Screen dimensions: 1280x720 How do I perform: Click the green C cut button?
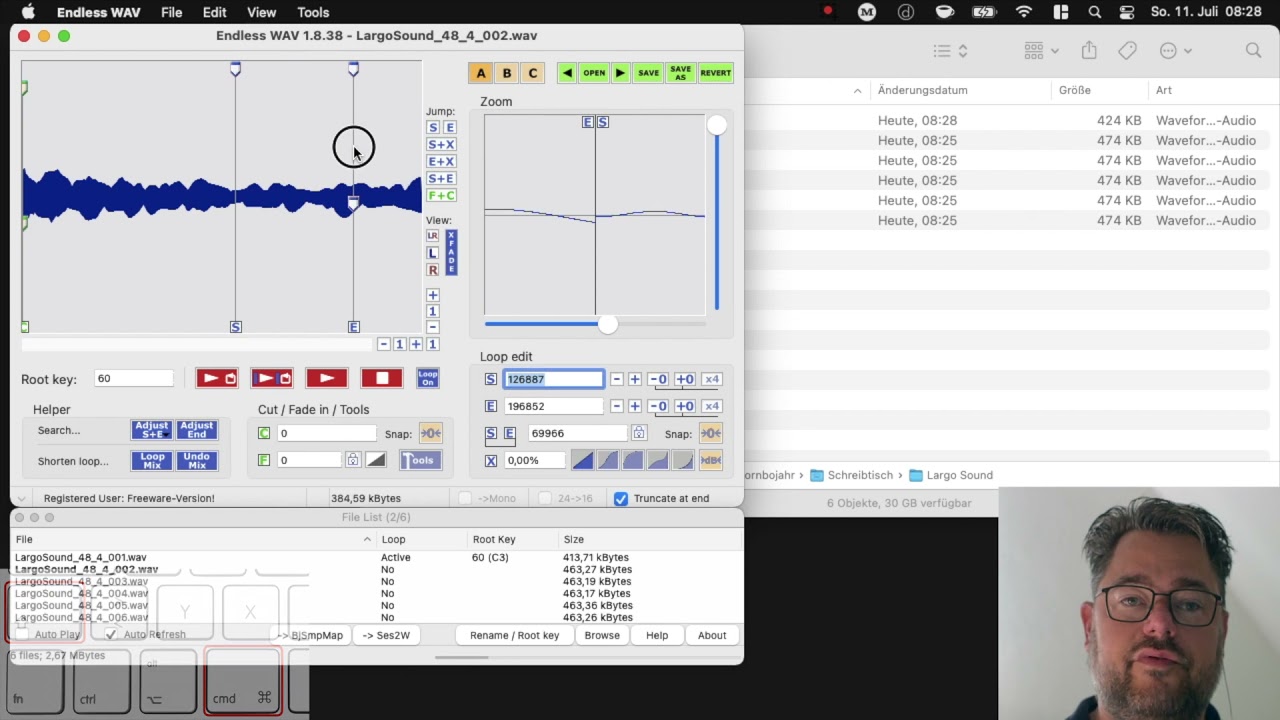pyautogui.click(x=264, y=433)
